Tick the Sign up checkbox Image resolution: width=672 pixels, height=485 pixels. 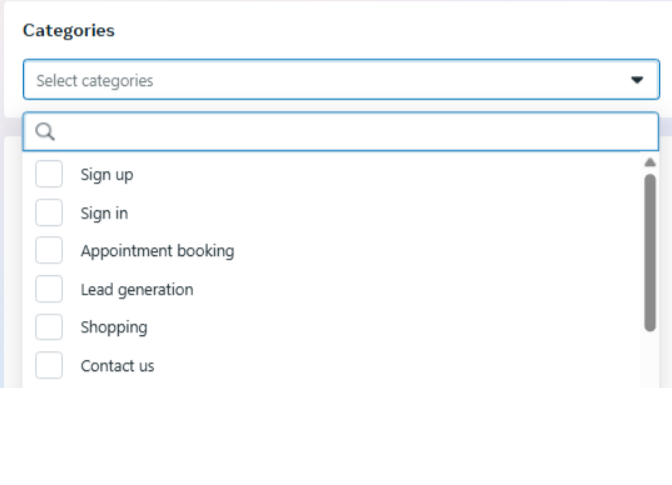pos(49,174)
